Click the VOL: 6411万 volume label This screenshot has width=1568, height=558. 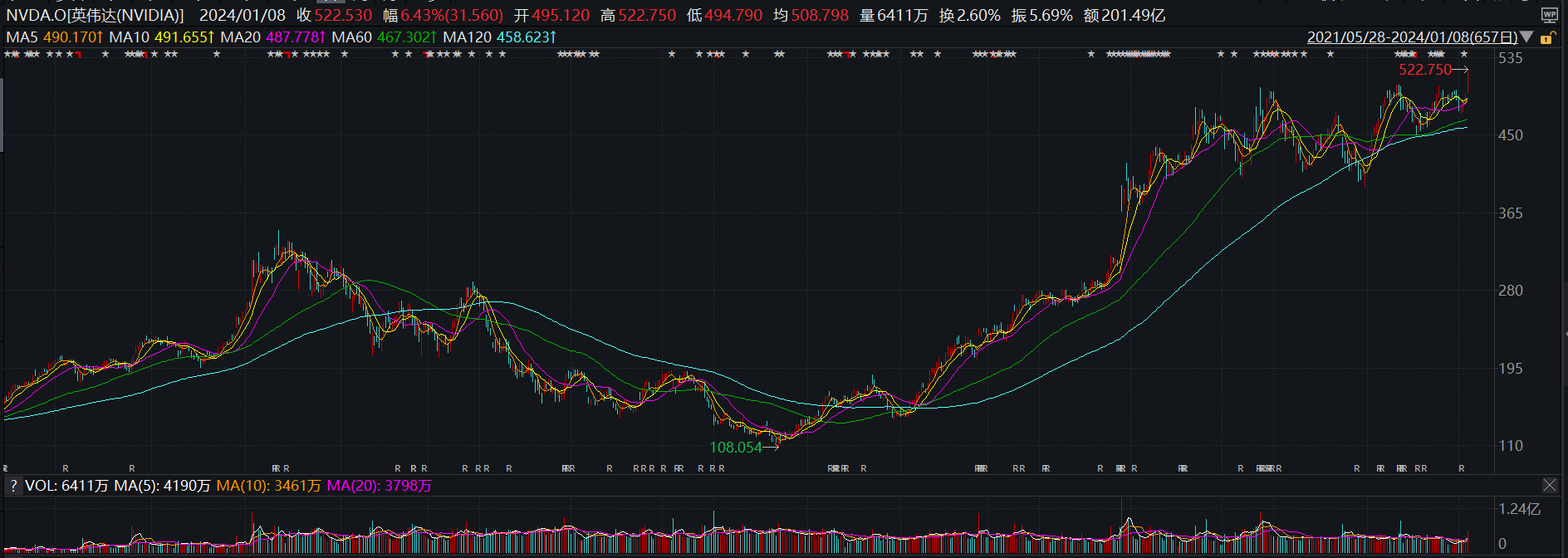tap(66, 486)
